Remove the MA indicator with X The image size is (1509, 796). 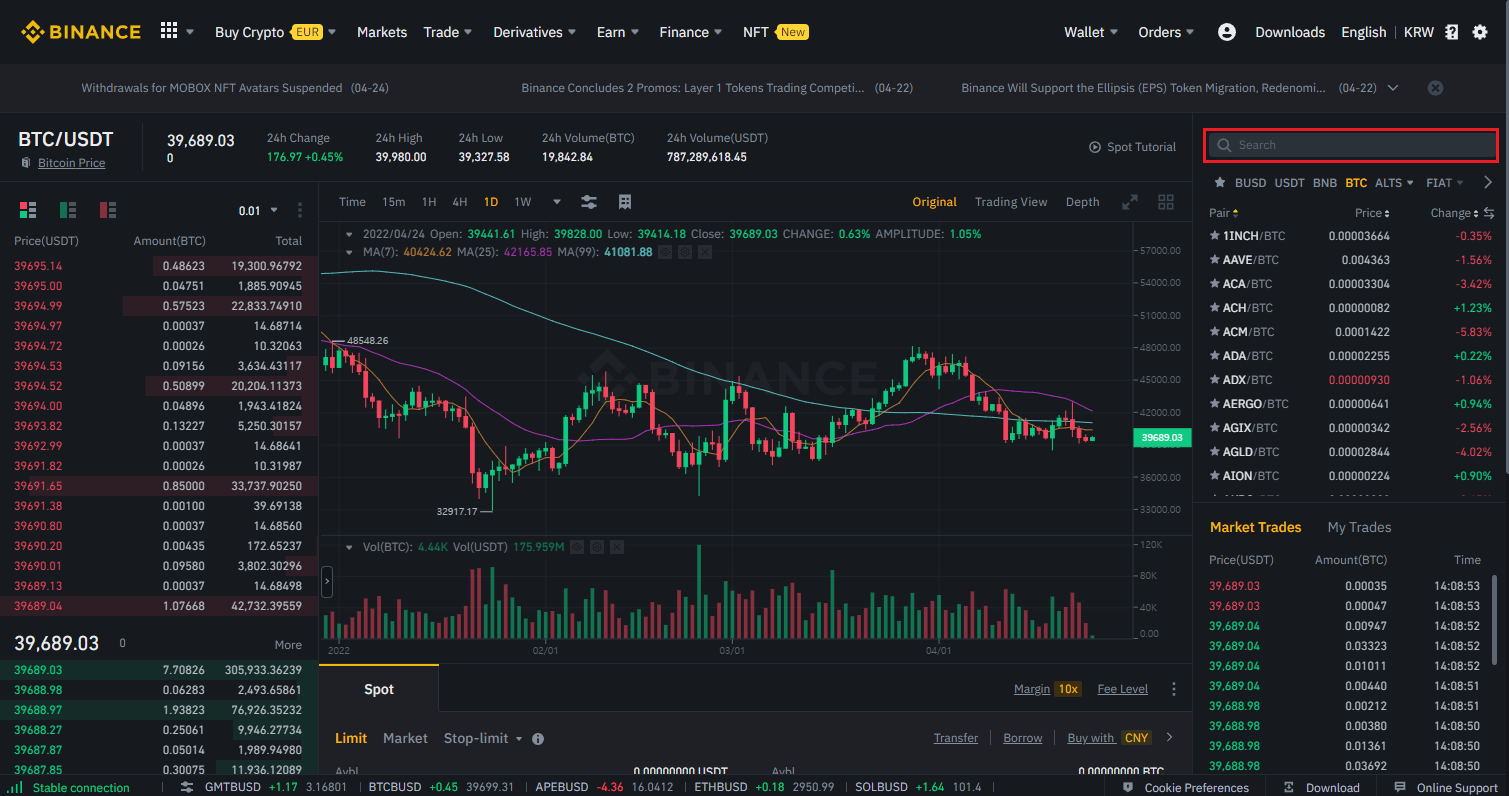pyautogui.click(x=704, y=252)
